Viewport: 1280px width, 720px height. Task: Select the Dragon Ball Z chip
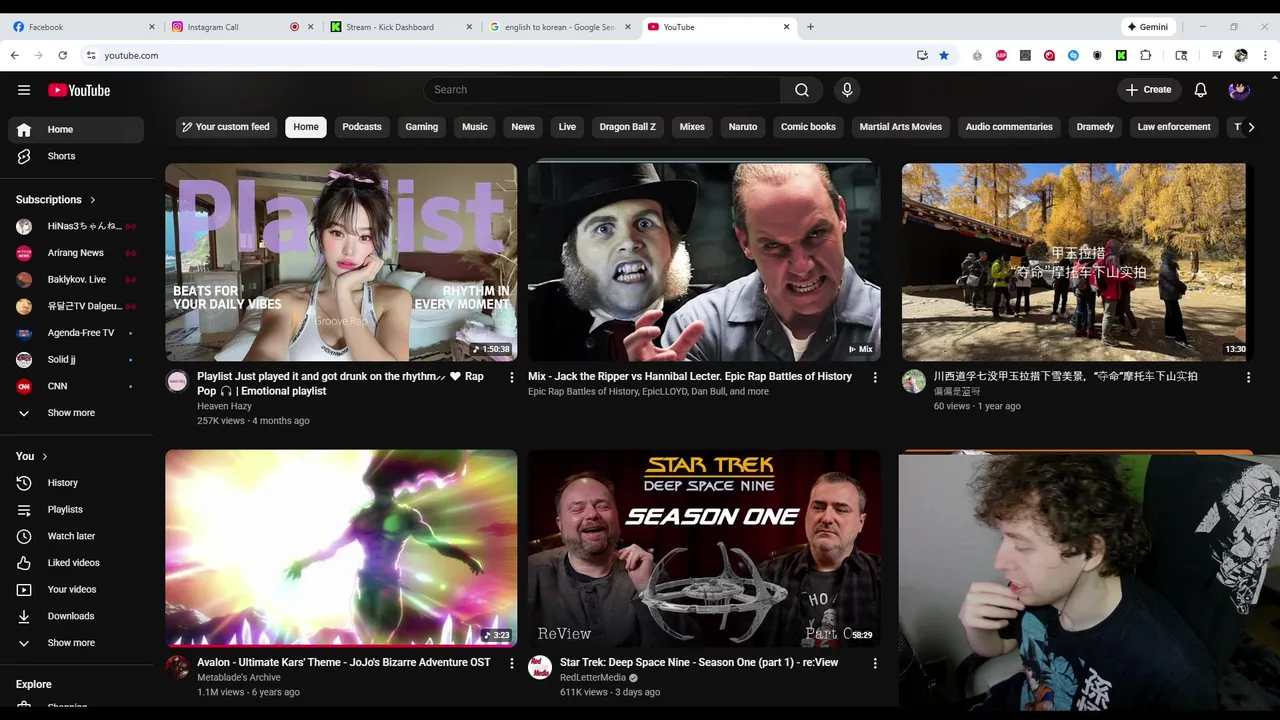[x=628, y=127]
